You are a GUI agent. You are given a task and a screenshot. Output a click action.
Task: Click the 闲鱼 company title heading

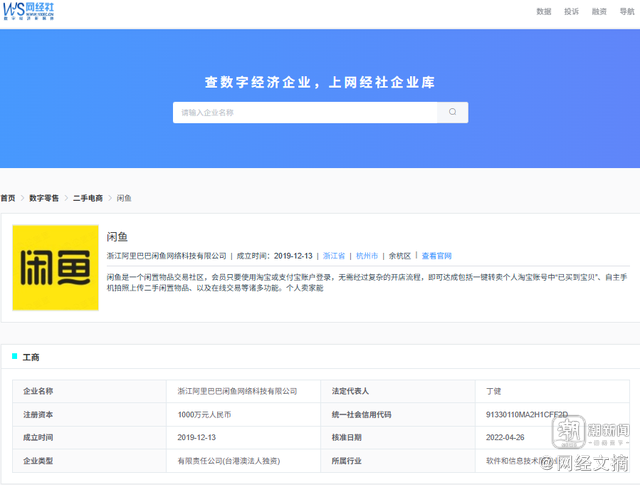coord(117,237)
